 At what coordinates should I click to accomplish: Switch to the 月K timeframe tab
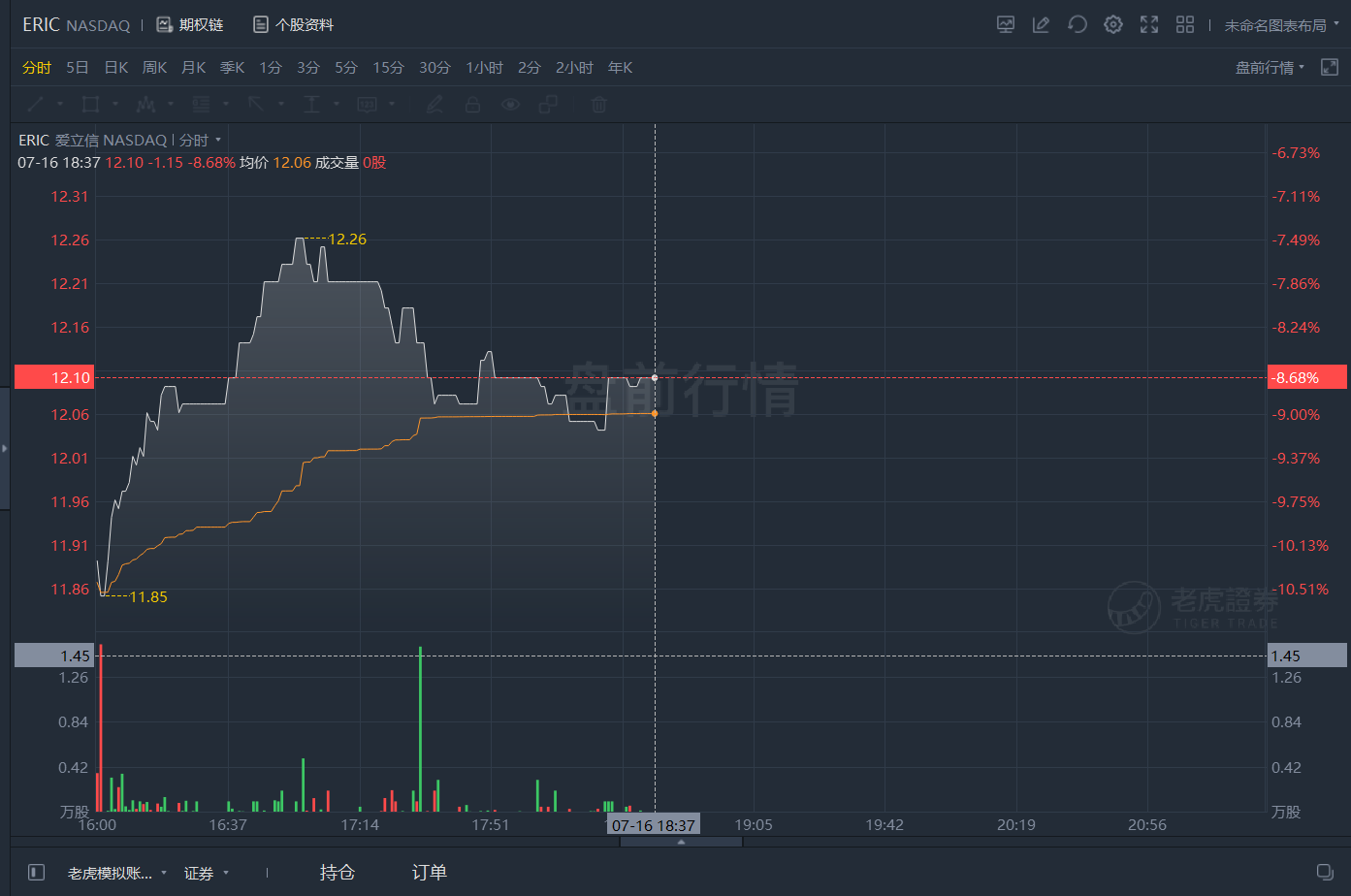coord(193,67)
